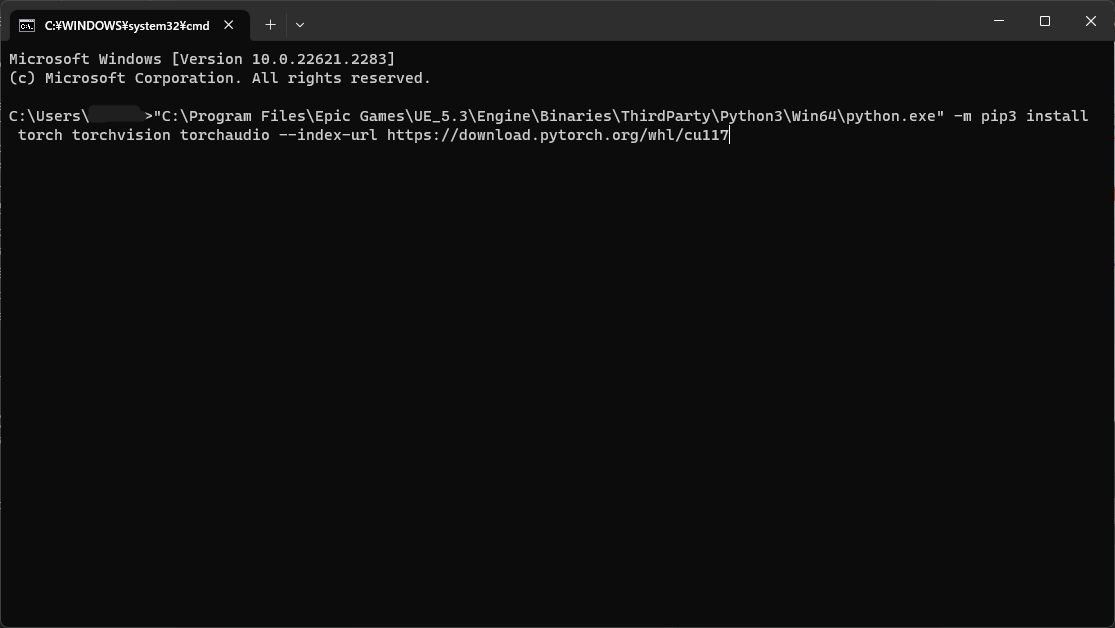Click the pip3 install portion of command
The height and width of the screenshot is (628, 1115).
tap(1036, 116)
